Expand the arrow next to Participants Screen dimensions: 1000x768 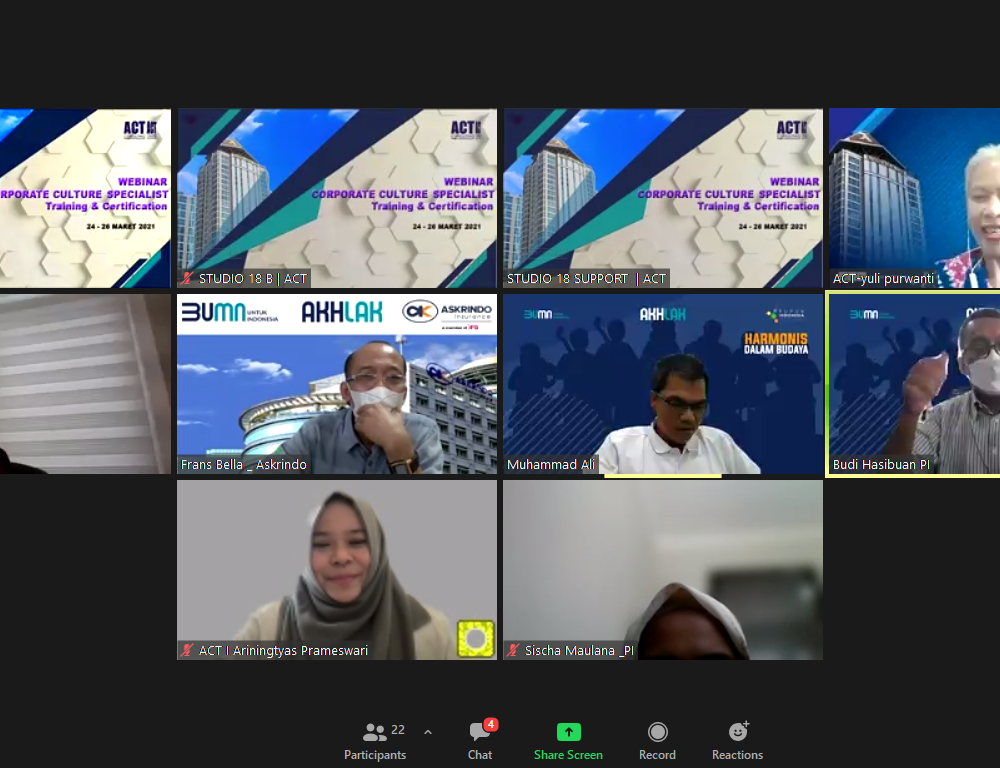pos(428,732)
